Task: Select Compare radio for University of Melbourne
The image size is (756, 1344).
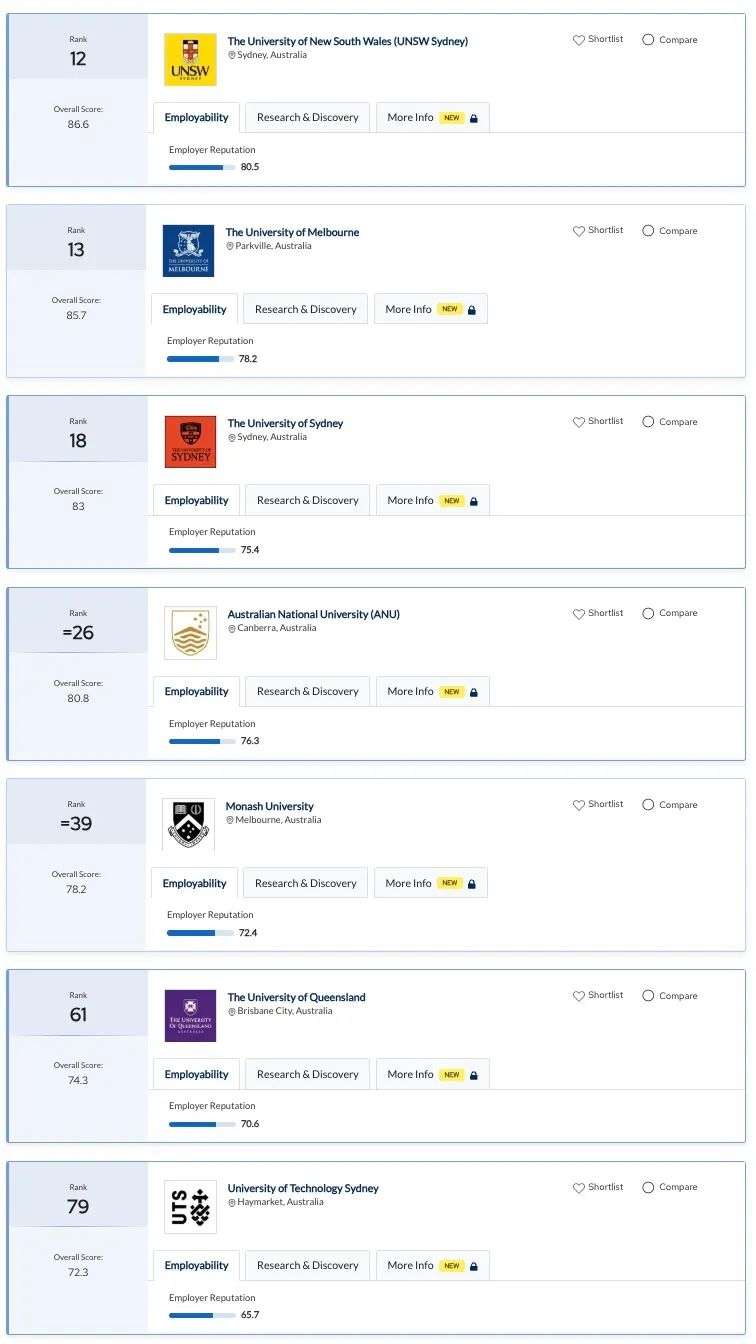Action: coord(648,231)
